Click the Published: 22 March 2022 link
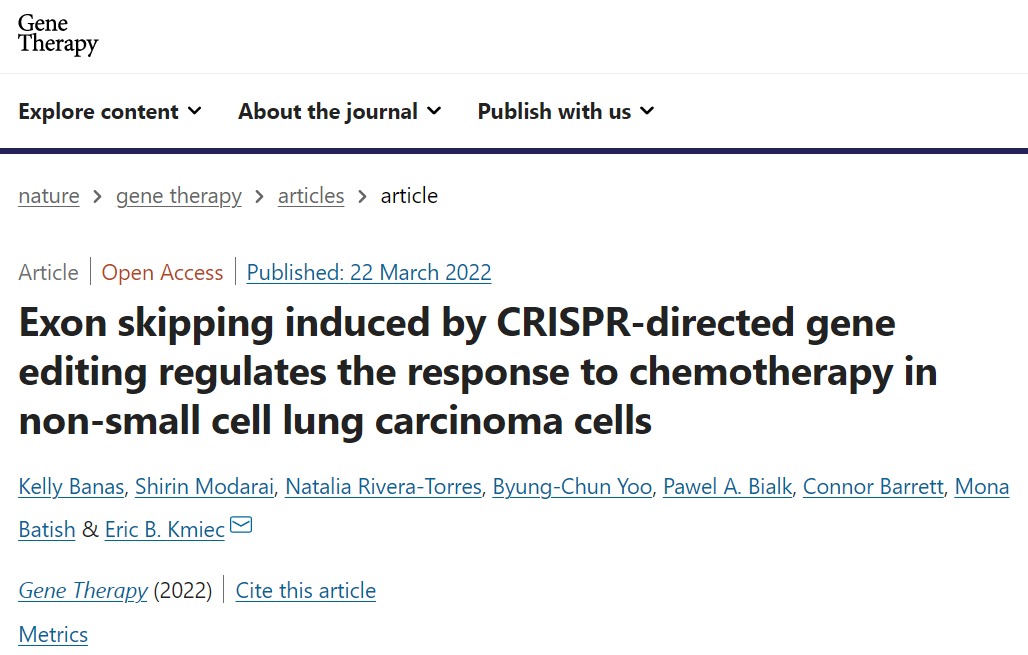 pyautogui.click(x=369, y=272)
